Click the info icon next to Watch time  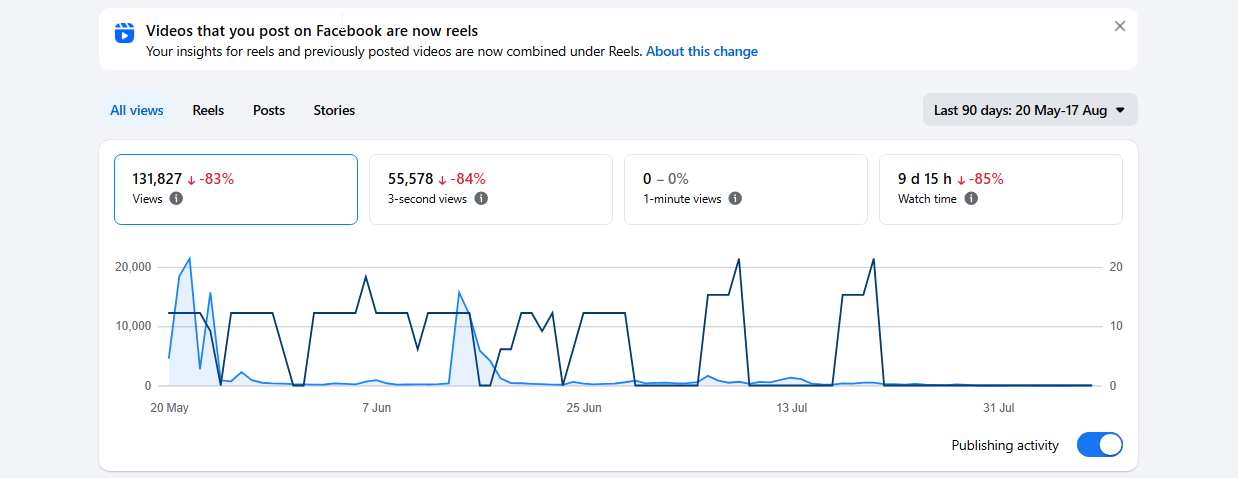click(x=971, y=199)
